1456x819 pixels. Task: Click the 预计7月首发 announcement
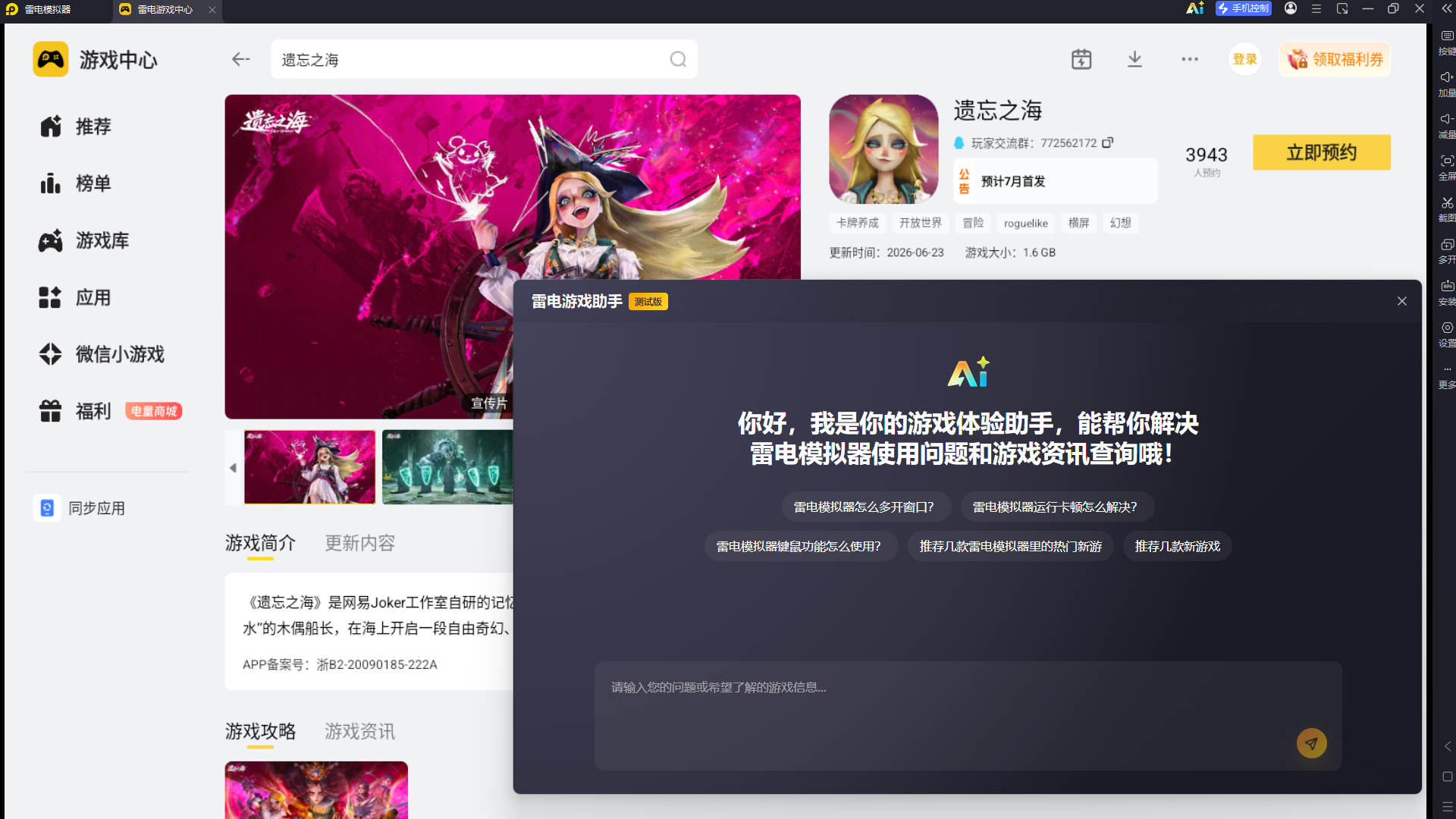tap(1055, 181)
